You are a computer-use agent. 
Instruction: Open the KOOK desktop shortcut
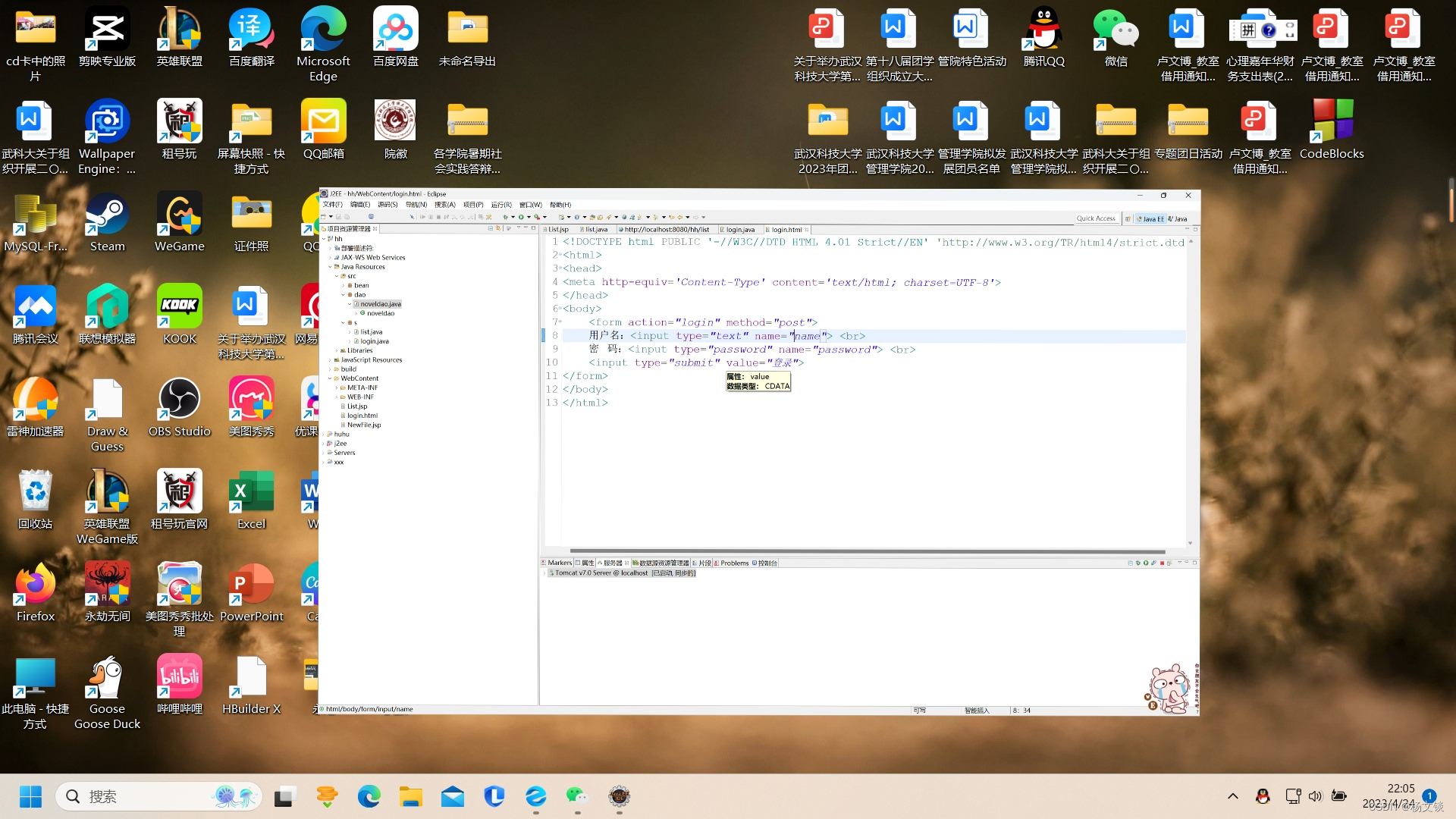point(180,315)
